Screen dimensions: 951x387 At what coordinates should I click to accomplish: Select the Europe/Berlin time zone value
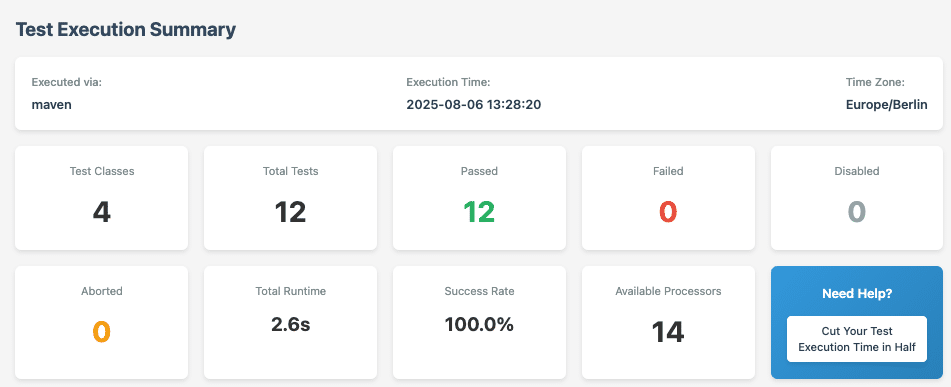point(887,104)
